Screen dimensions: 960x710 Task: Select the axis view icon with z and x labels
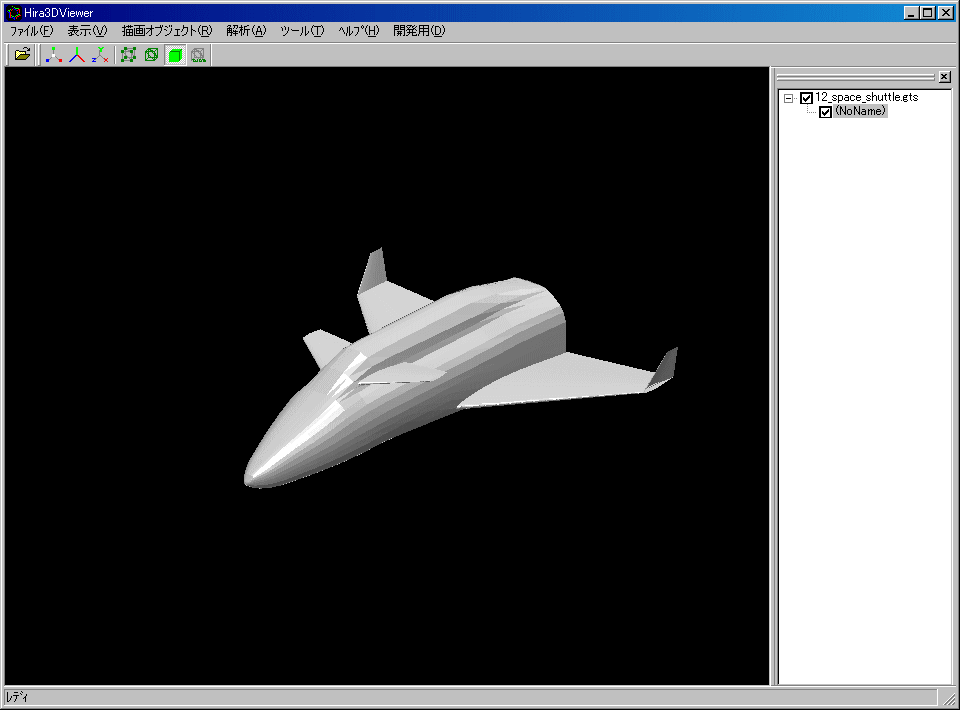(x=99, y=55)
